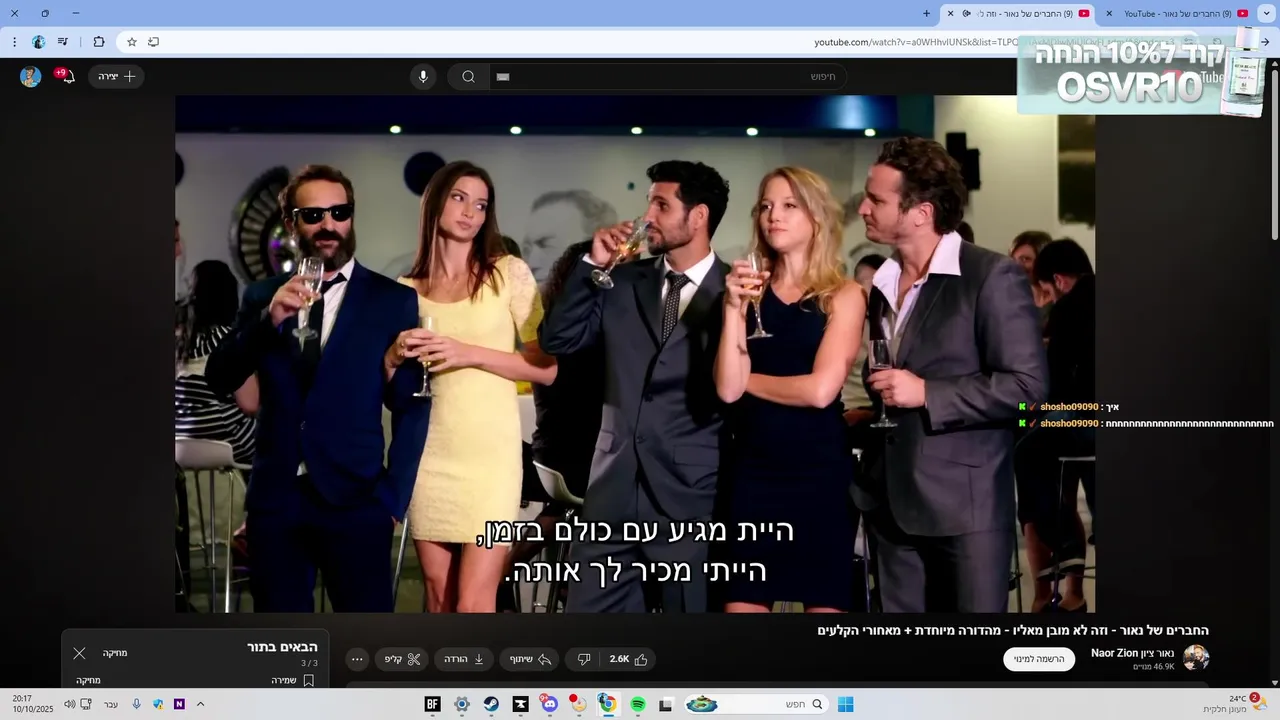Viewport: 1280px width, 720px height.
Task: Open Steam from the taskbar
Action: coord(491,704)
